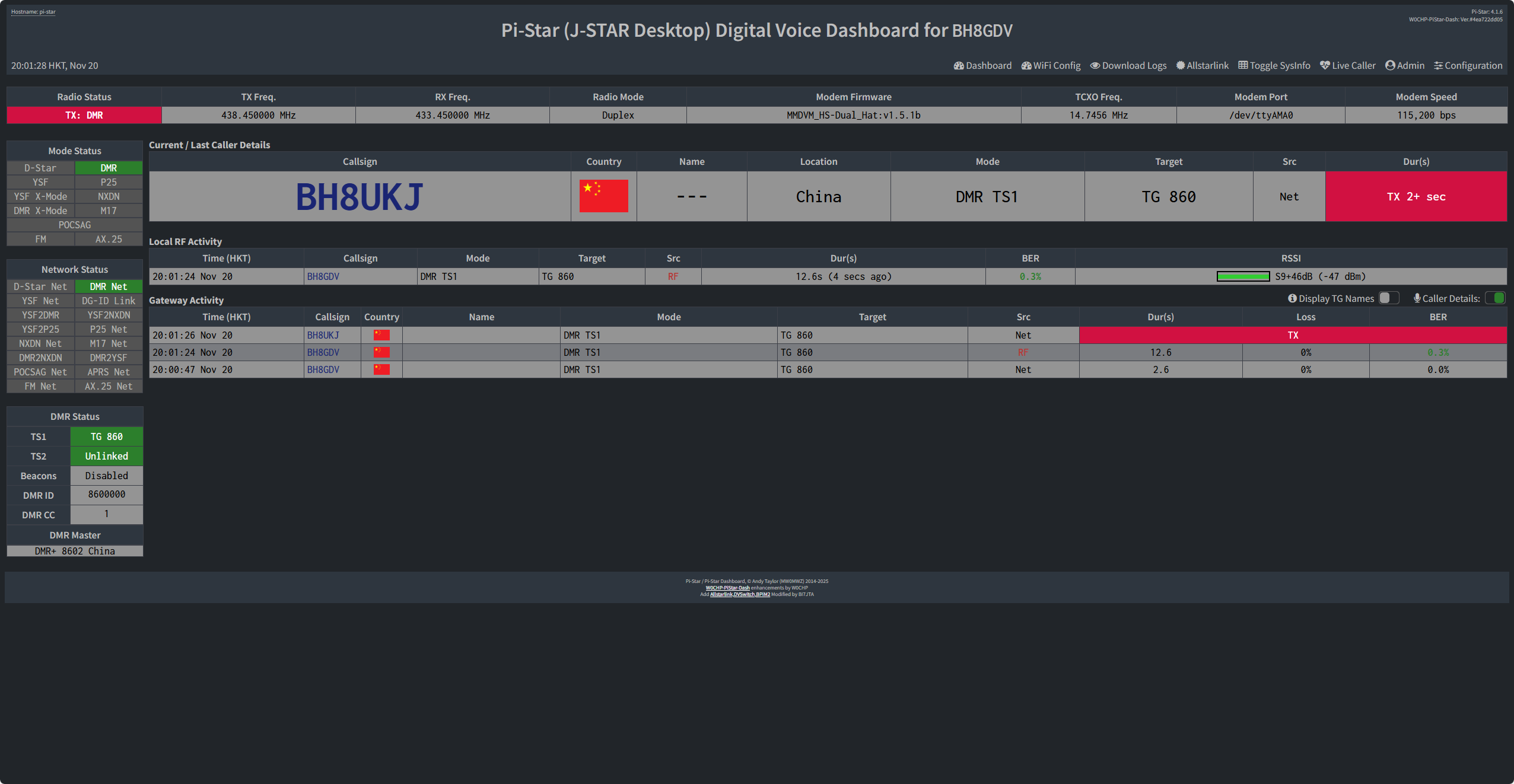This screenshot has height=784, width=1514.
Task: Click the Display TG Names info icon
Action: [1292, 298]
